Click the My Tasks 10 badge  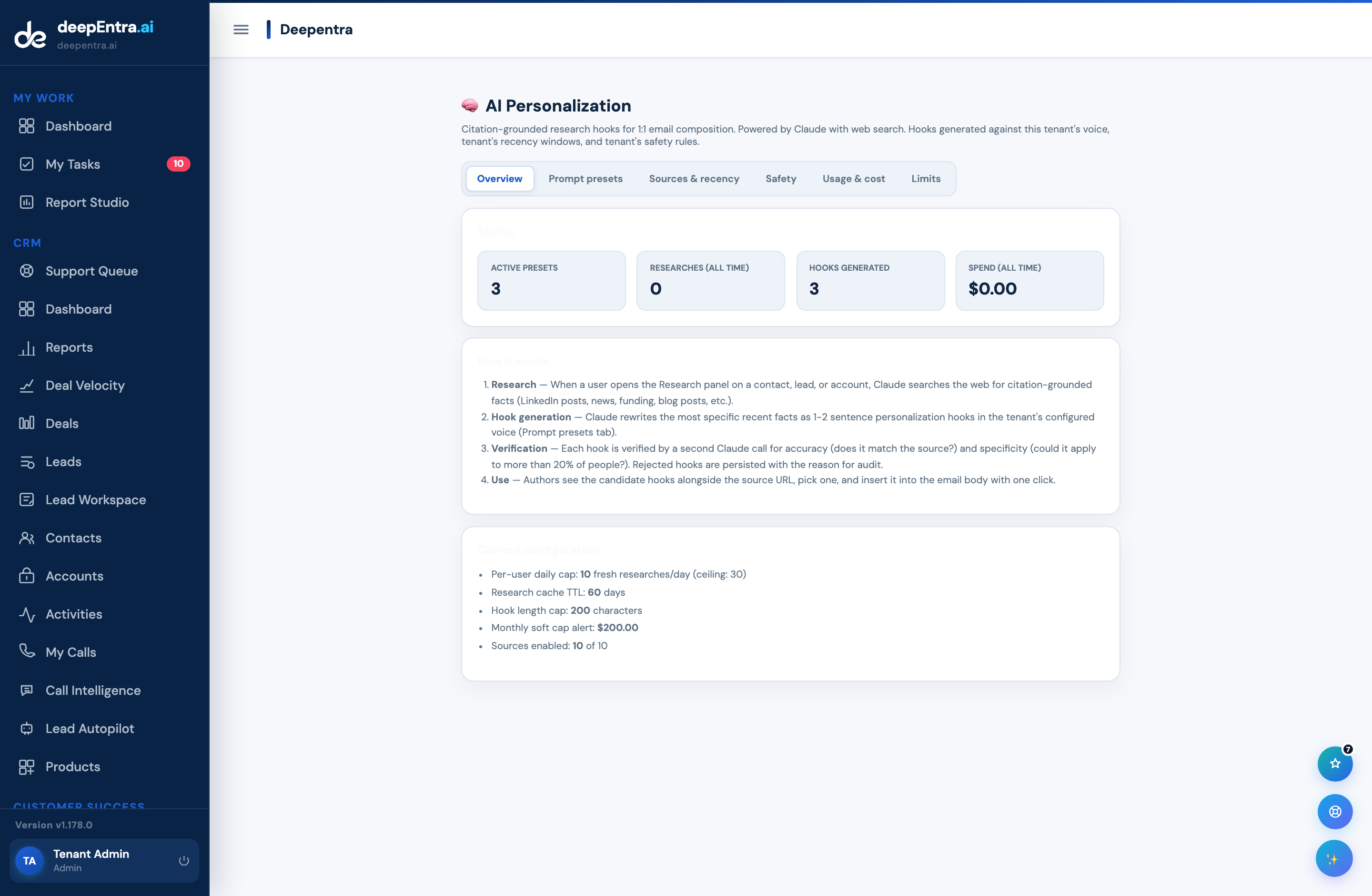pos(178,164)
